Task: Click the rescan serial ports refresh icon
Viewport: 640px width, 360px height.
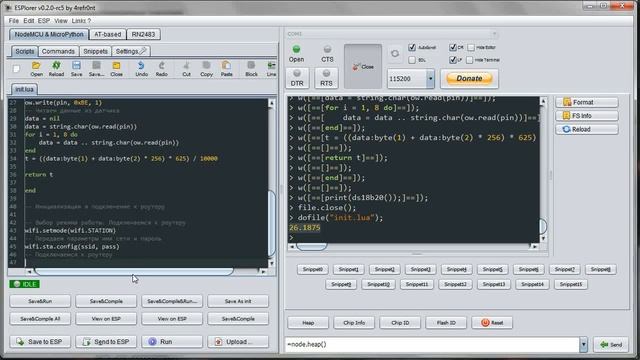Action: [x=395, y=53]
